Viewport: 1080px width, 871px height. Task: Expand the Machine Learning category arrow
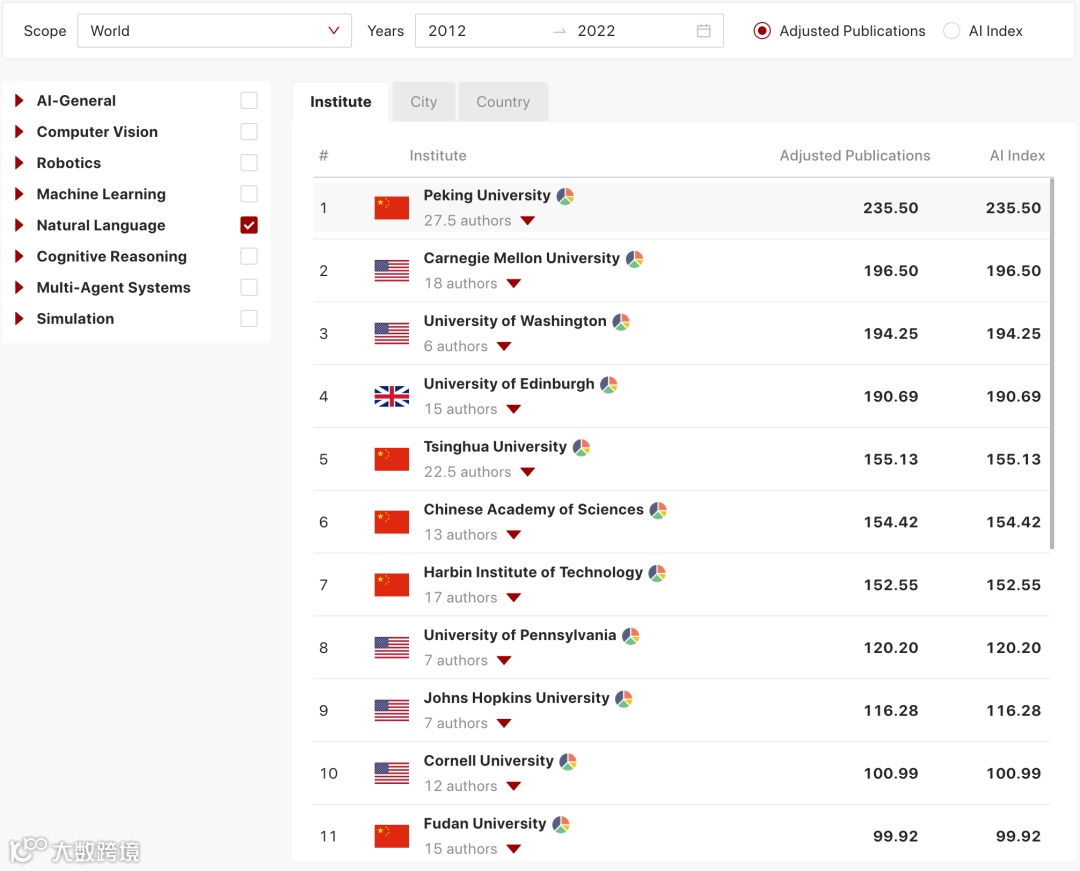(19, 194)
